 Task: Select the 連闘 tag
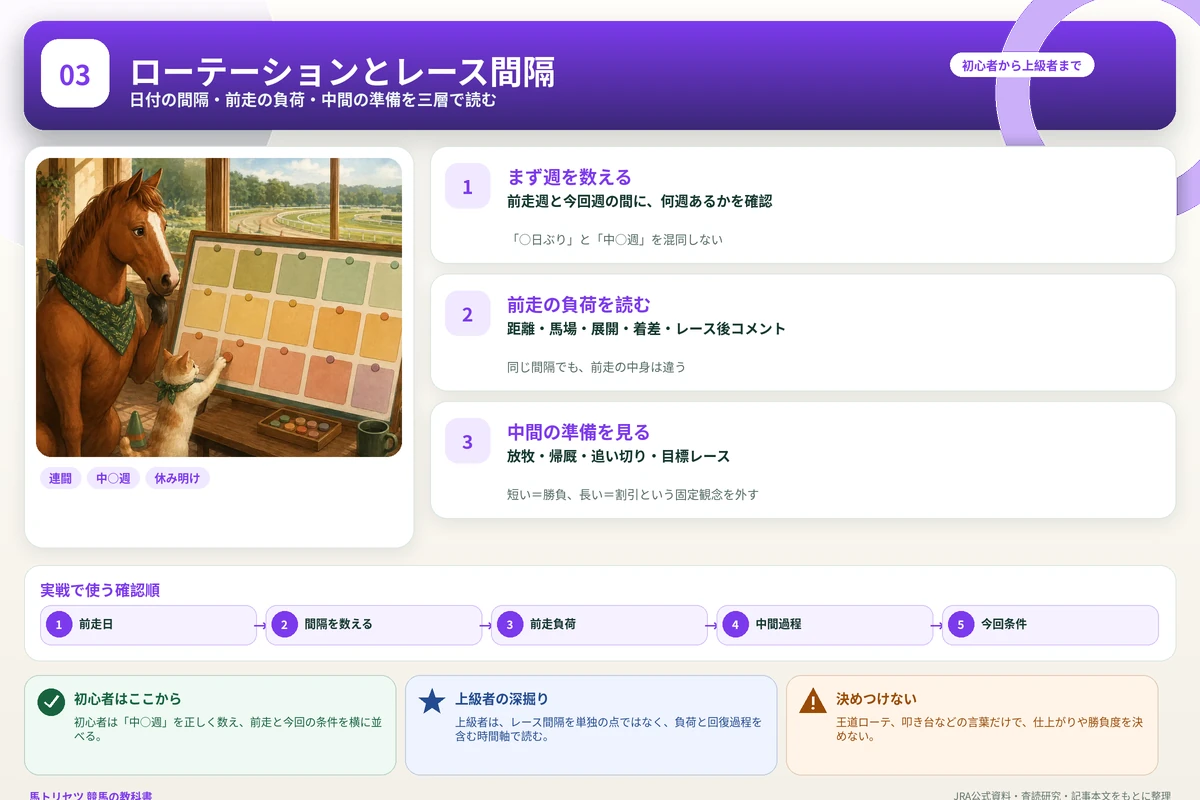click(61, 479)
